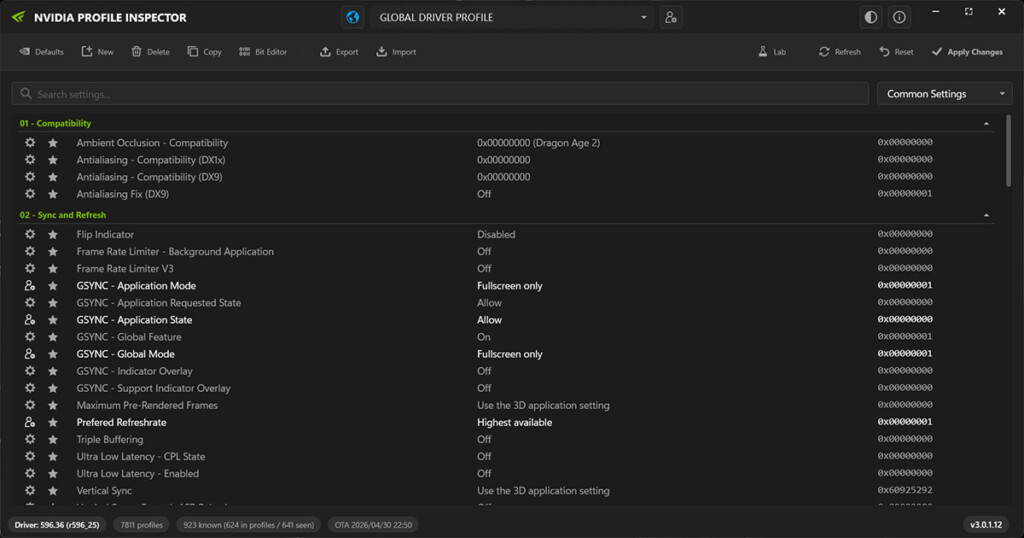Click Apply Changes
The image size is (1024, 538).
967,52
